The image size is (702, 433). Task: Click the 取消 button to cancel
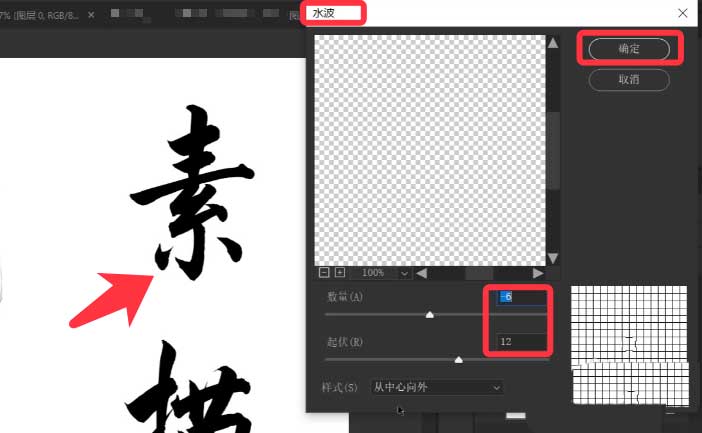coord(628,79)
